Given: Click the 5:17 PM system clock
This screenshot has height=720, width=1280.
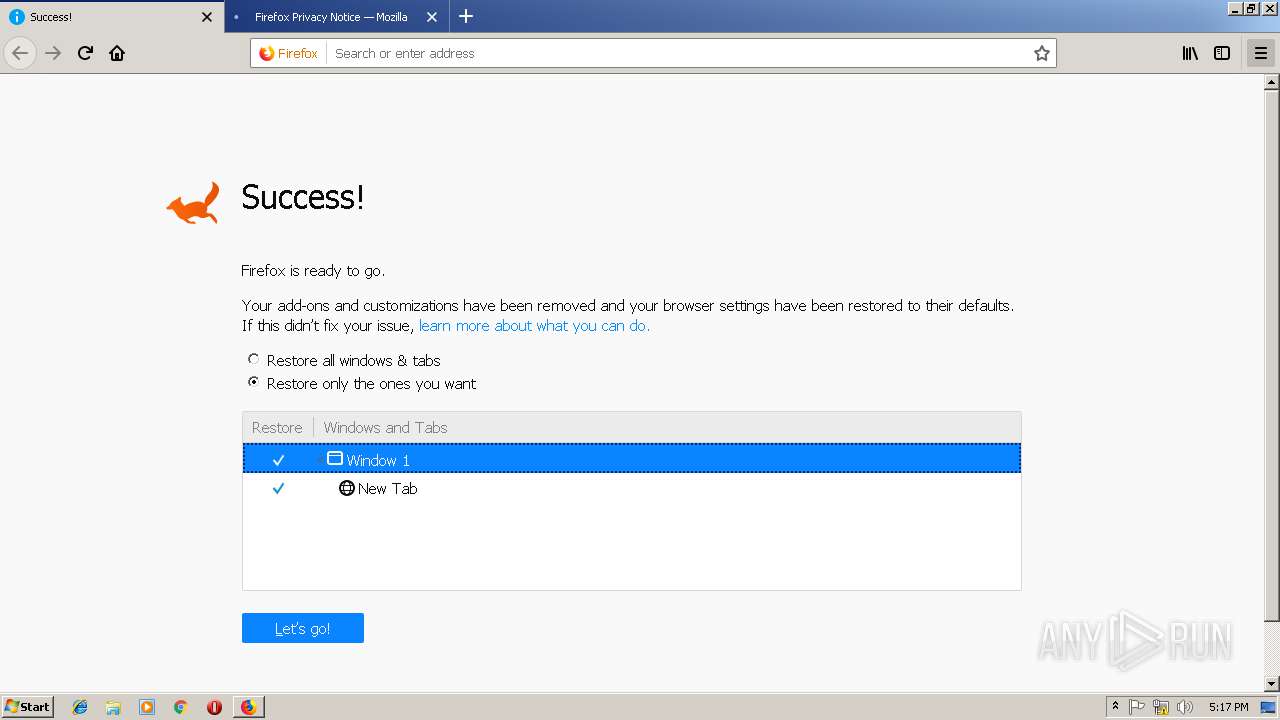Looking at the screenshot, I should click(x=1228, y=707).
